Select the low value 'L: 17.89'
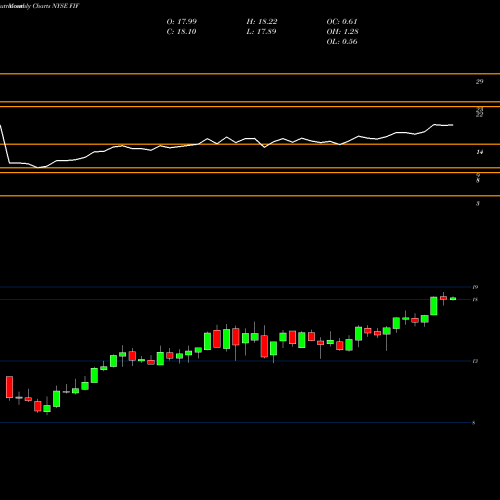The width and height of the screenshot is (500, 500). [261, 32]
